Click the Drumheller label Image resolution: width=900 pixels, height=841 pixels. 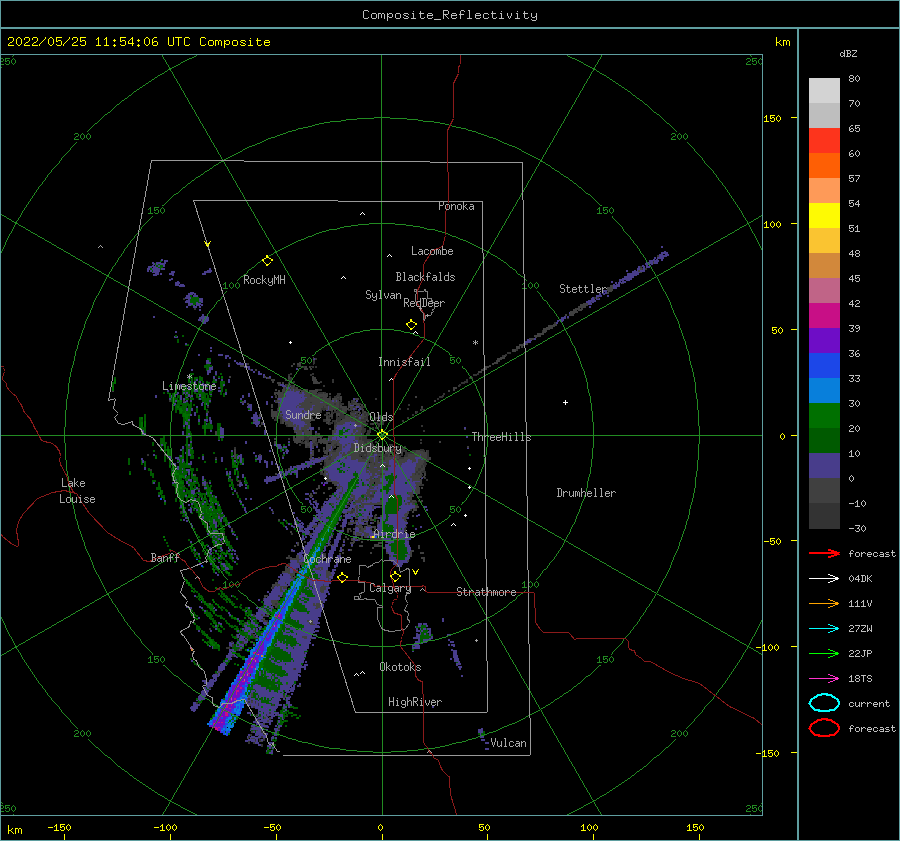pos(586,493)
